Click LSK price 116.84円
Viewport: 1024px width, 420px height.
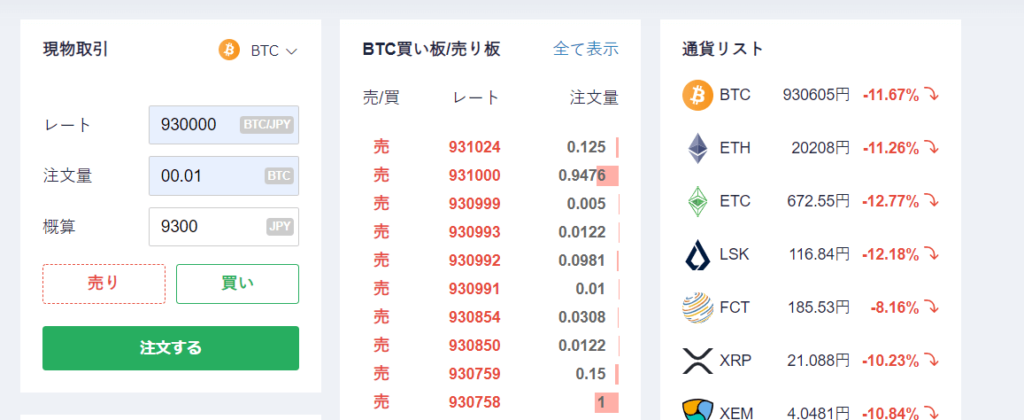coord(818,254)
